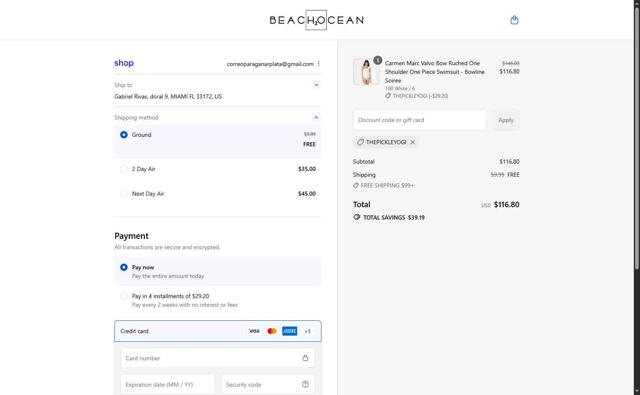Click the page vertical scrollbar
Screen dimensions: 640x395
tap(637, 139)
